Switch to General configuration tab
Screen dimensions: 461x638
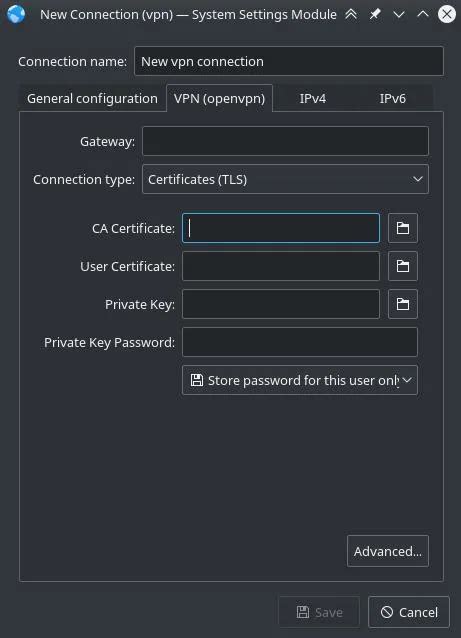click(92, 98)
